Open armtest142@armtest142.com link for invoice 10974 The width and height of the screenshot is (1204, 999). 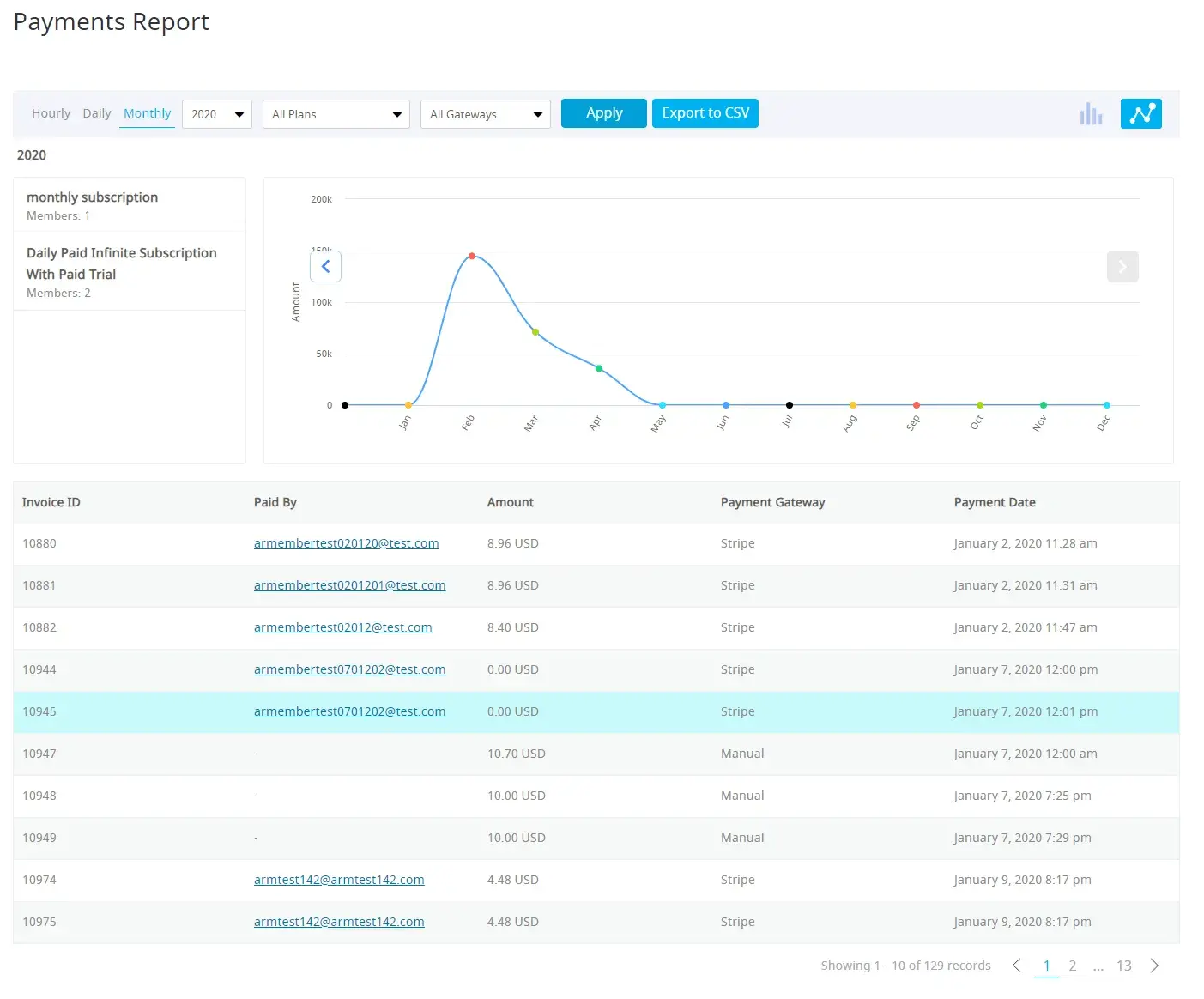[339, 880]
